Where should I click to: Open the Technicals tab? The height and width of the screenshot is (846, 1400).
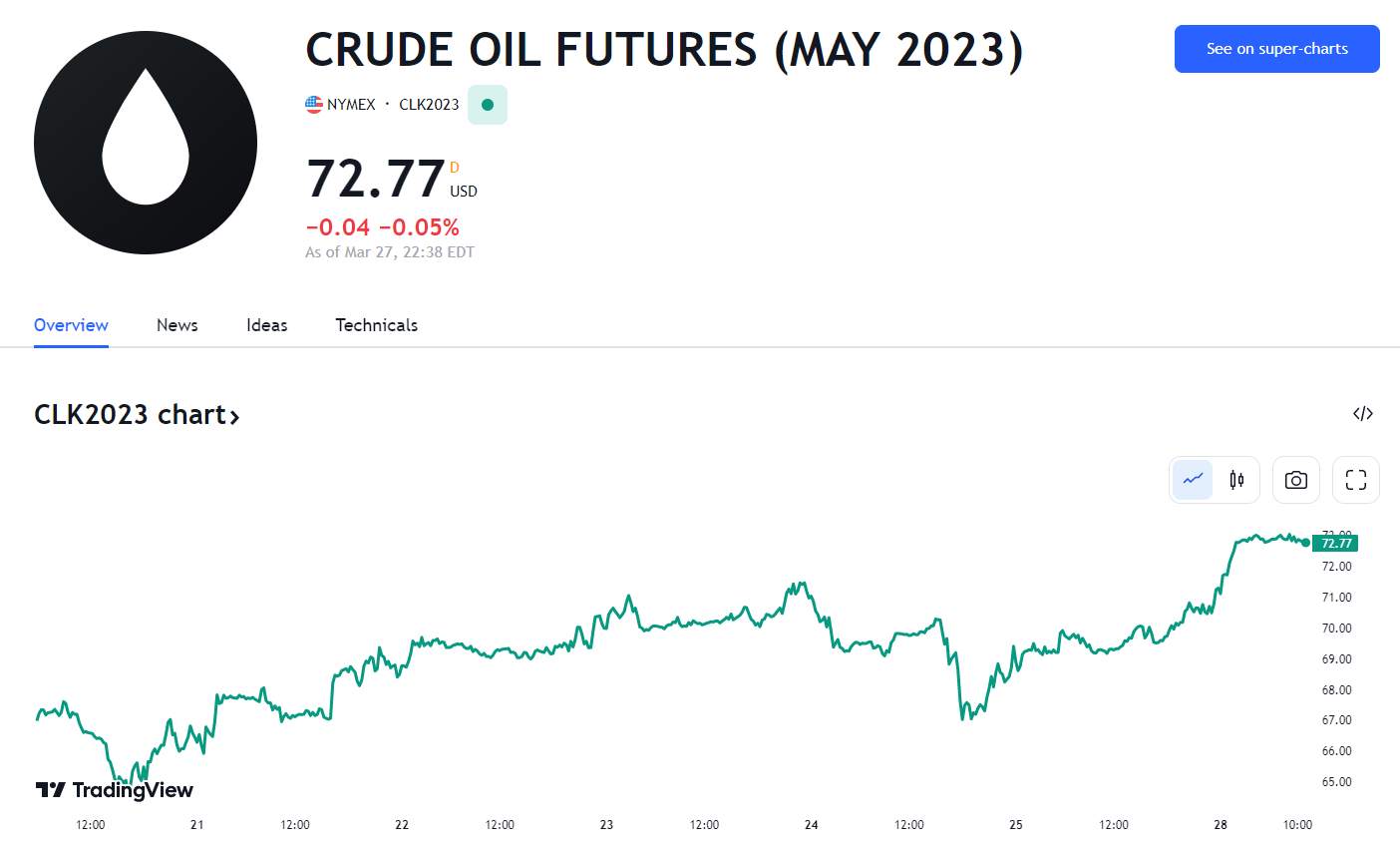pyautogui.click(x=377, y=325)
